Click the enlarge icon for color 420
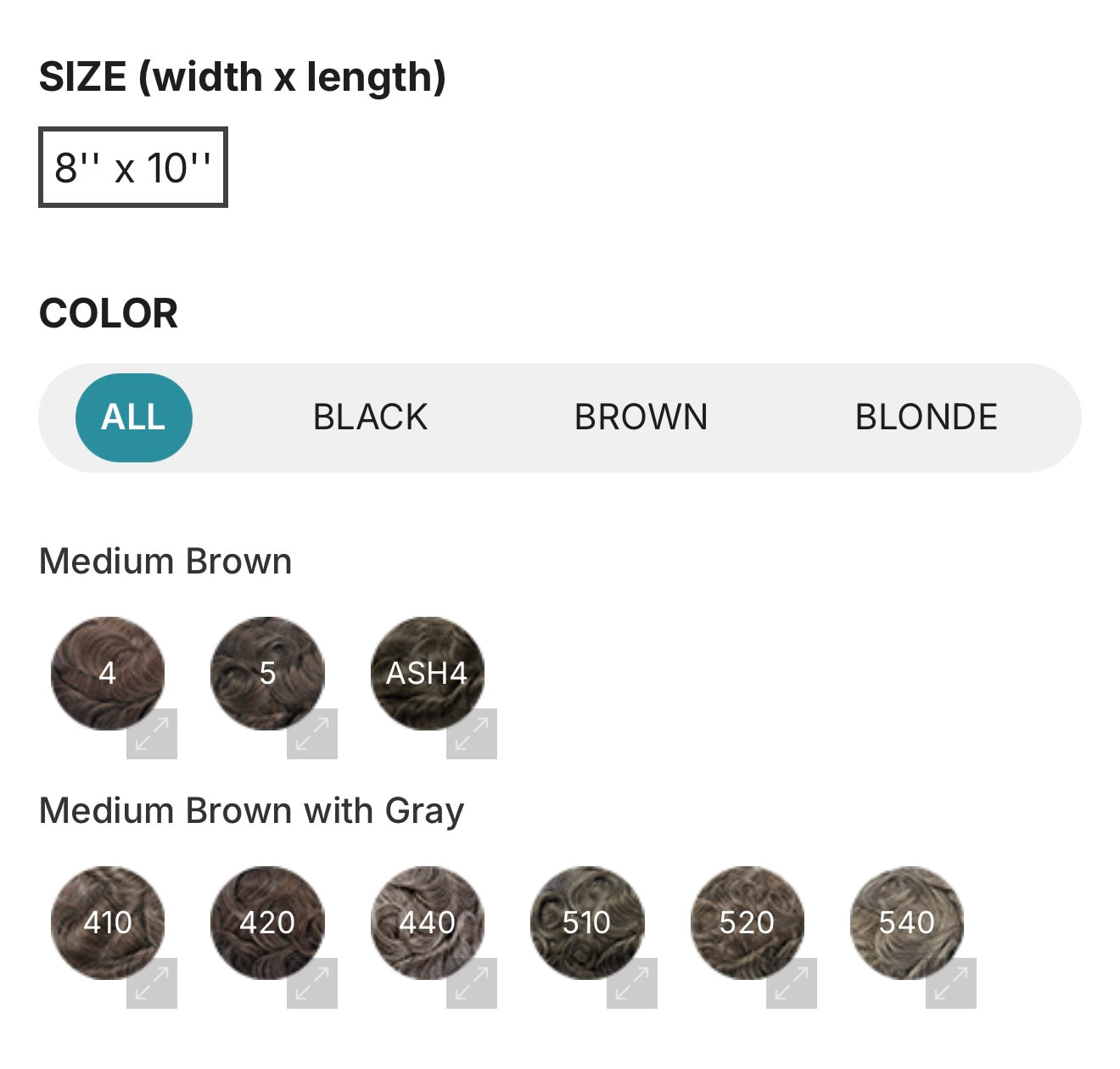The width and height of the screenshot is (1120, 1069). (x=312, y=982)
